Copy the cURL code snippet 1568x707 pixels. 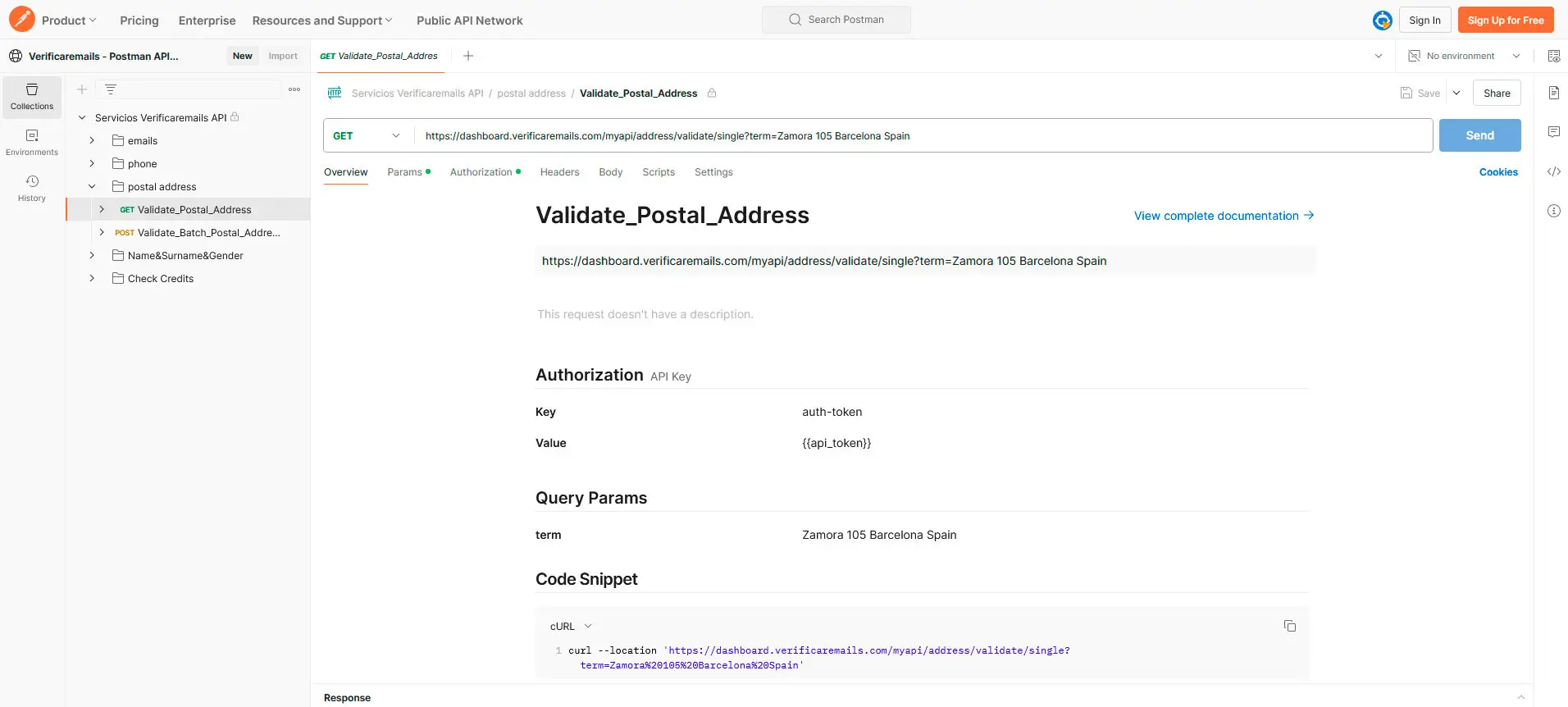tap(1289, 626)
